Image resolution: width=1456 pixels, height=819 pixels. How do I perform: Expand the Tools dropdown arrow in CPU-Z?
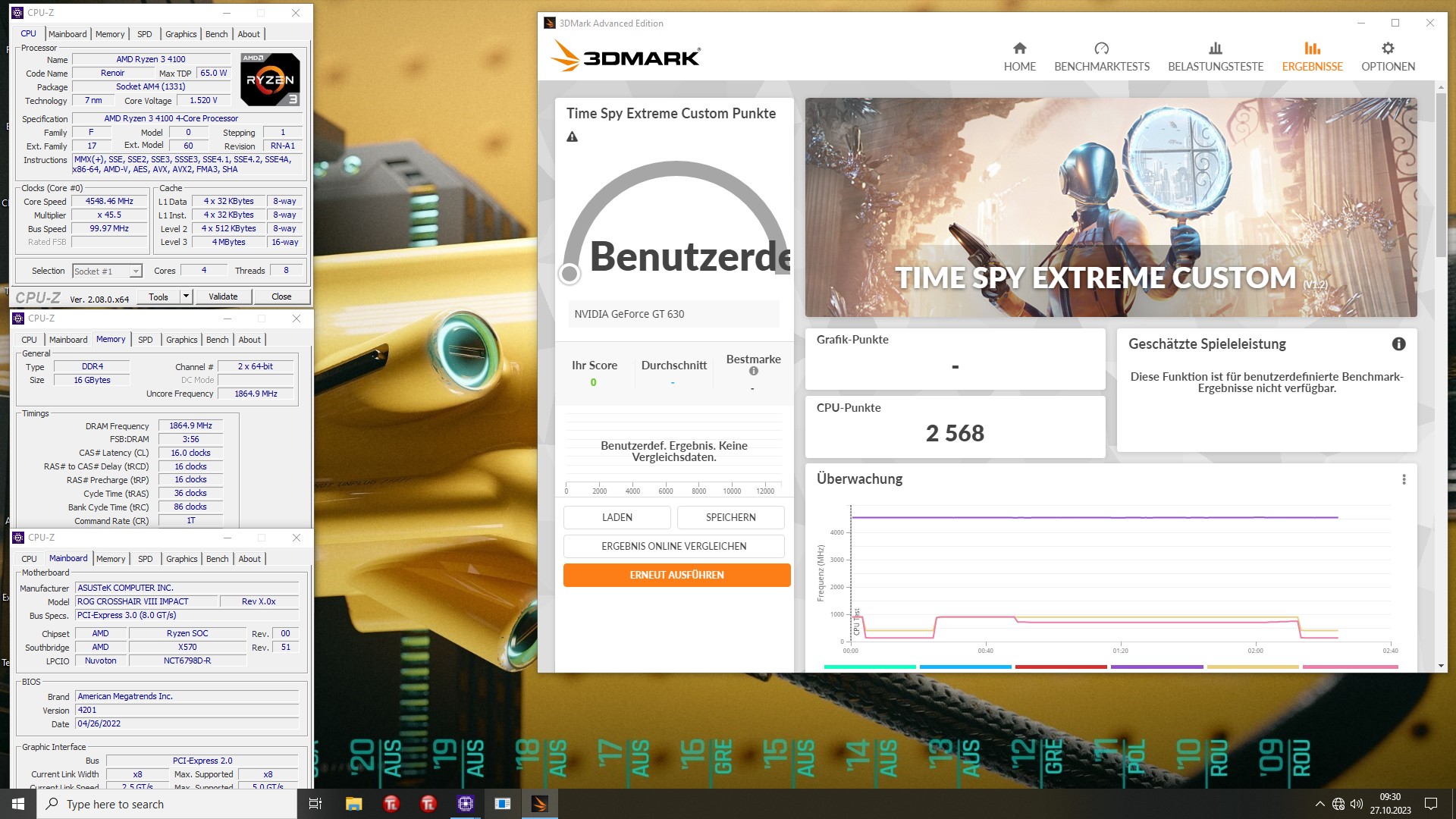[186, 297]
